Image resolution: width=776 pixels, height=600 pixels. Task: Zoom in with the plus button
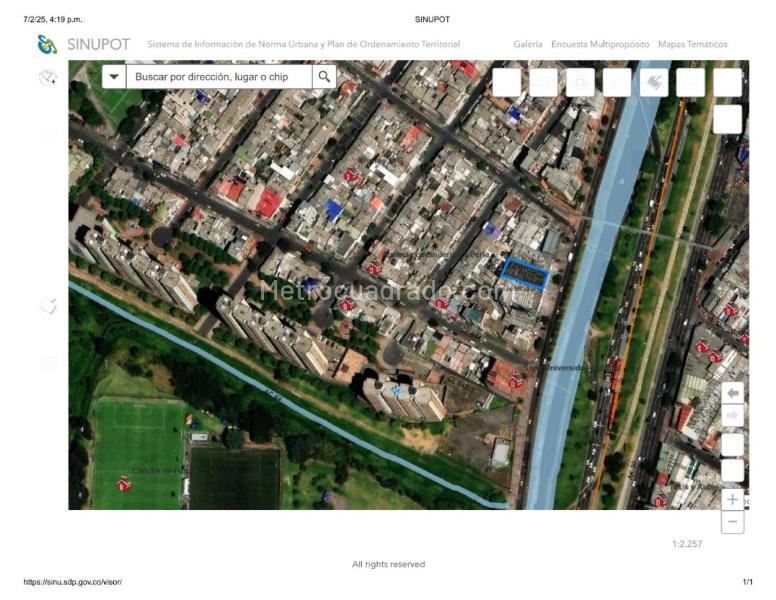pyautogui.click(x=732, y=500)
